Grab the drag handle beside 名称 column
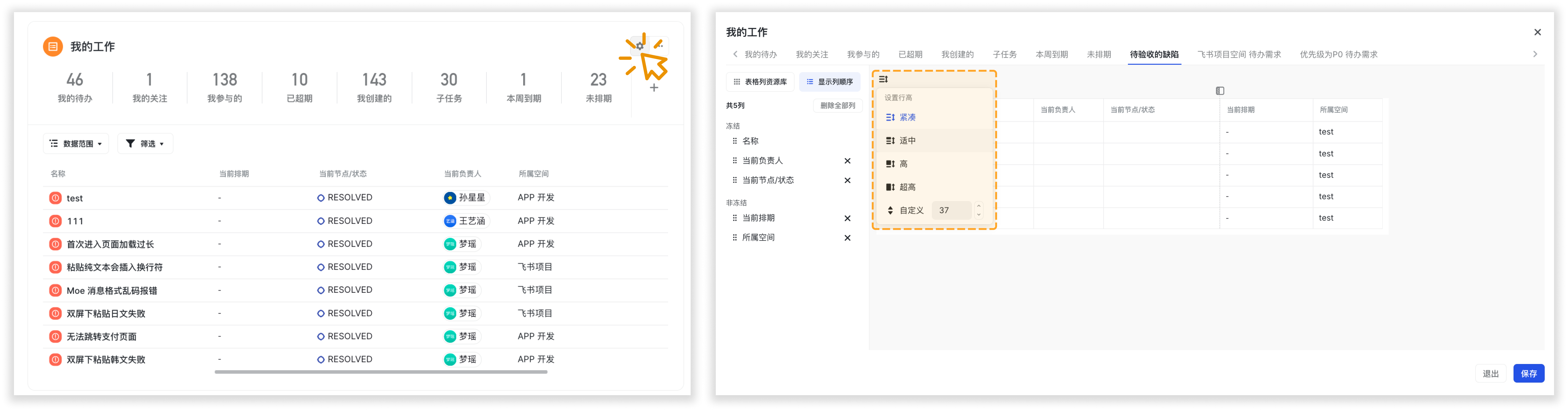Image resolution: width=1568 pixels, height=411 pixels. point(735,141)
